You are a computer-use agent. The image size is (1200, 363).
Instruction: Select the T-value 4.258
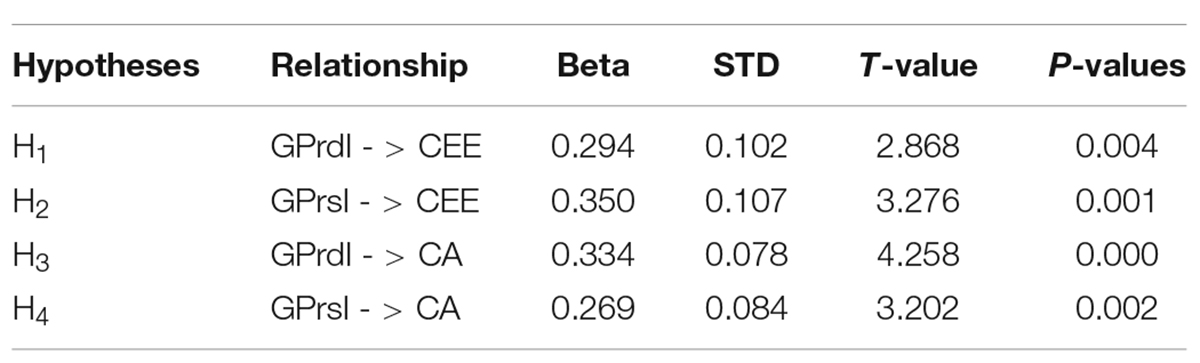point(917,254)
